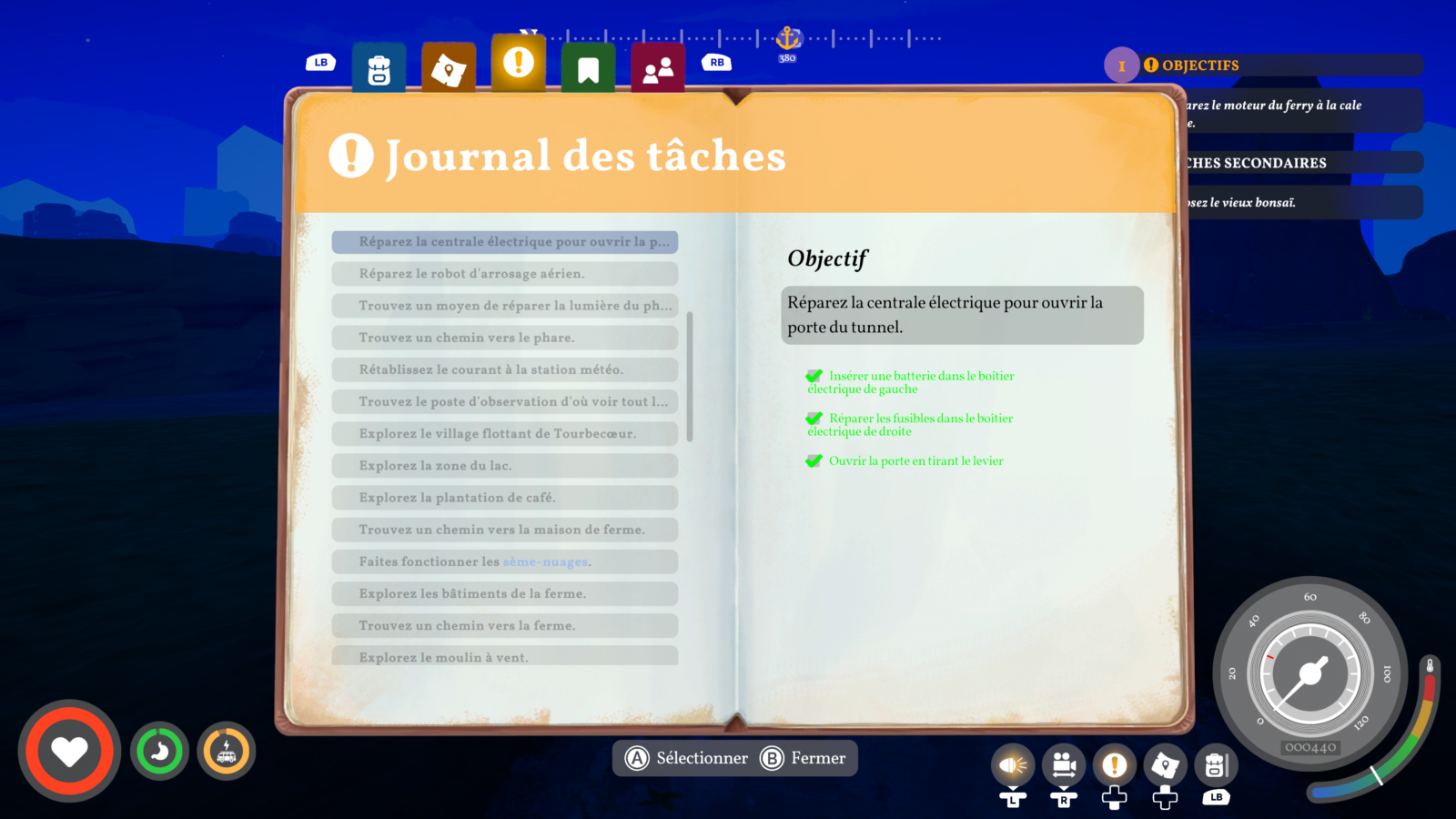Select task 'Trouvez le poste d'observation'
Screen dimensions: 1456x819
point(505,401)
